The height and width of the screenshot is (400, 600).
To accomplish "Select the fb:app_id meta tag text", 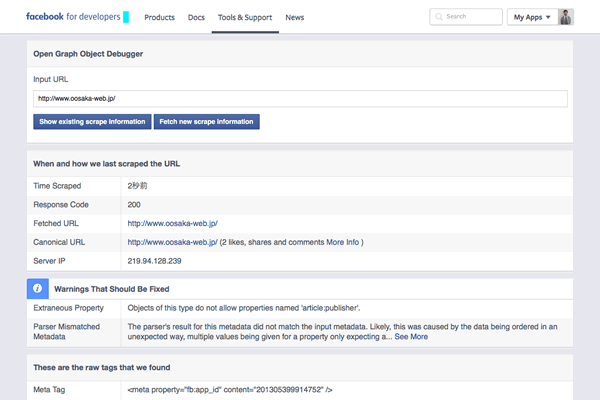I will [x=230, y=390].
